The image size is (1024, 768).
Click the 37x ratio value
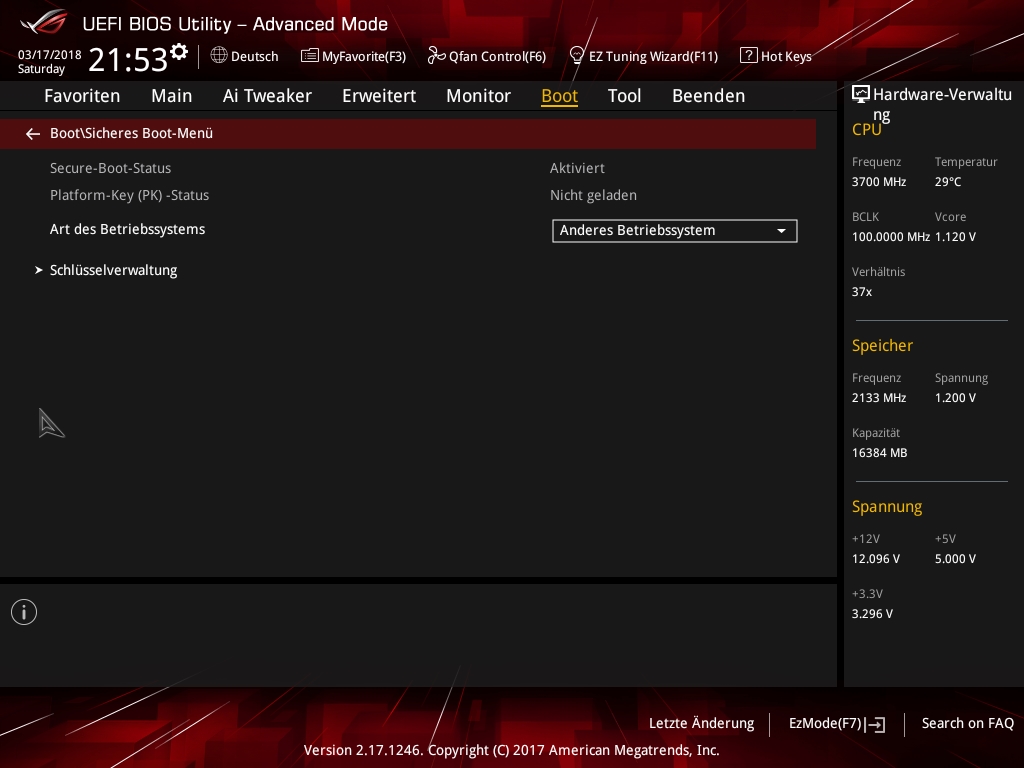tap(861, 292)
